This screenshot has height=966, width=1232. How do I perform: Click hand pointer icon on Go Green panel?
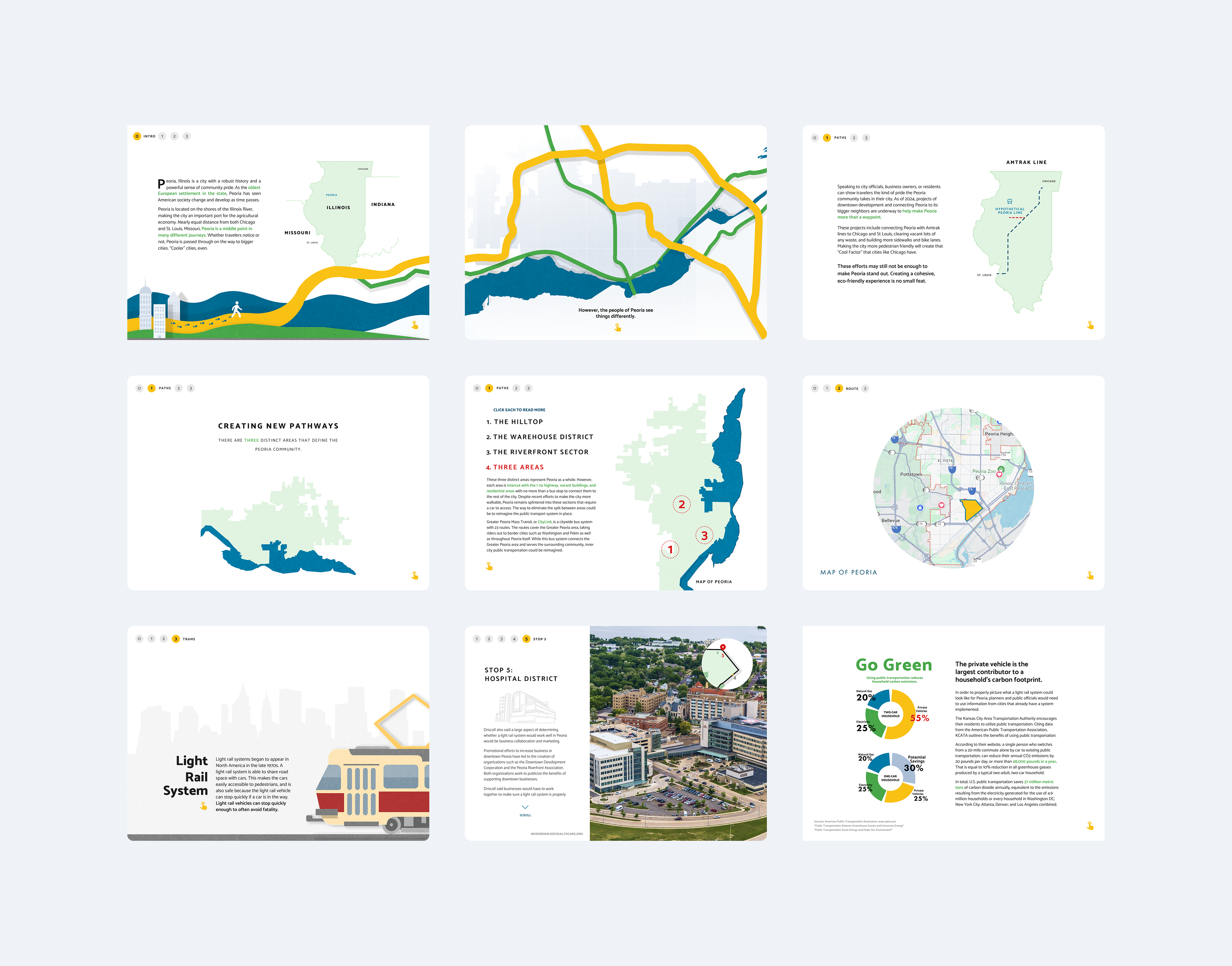(1090, 826)
